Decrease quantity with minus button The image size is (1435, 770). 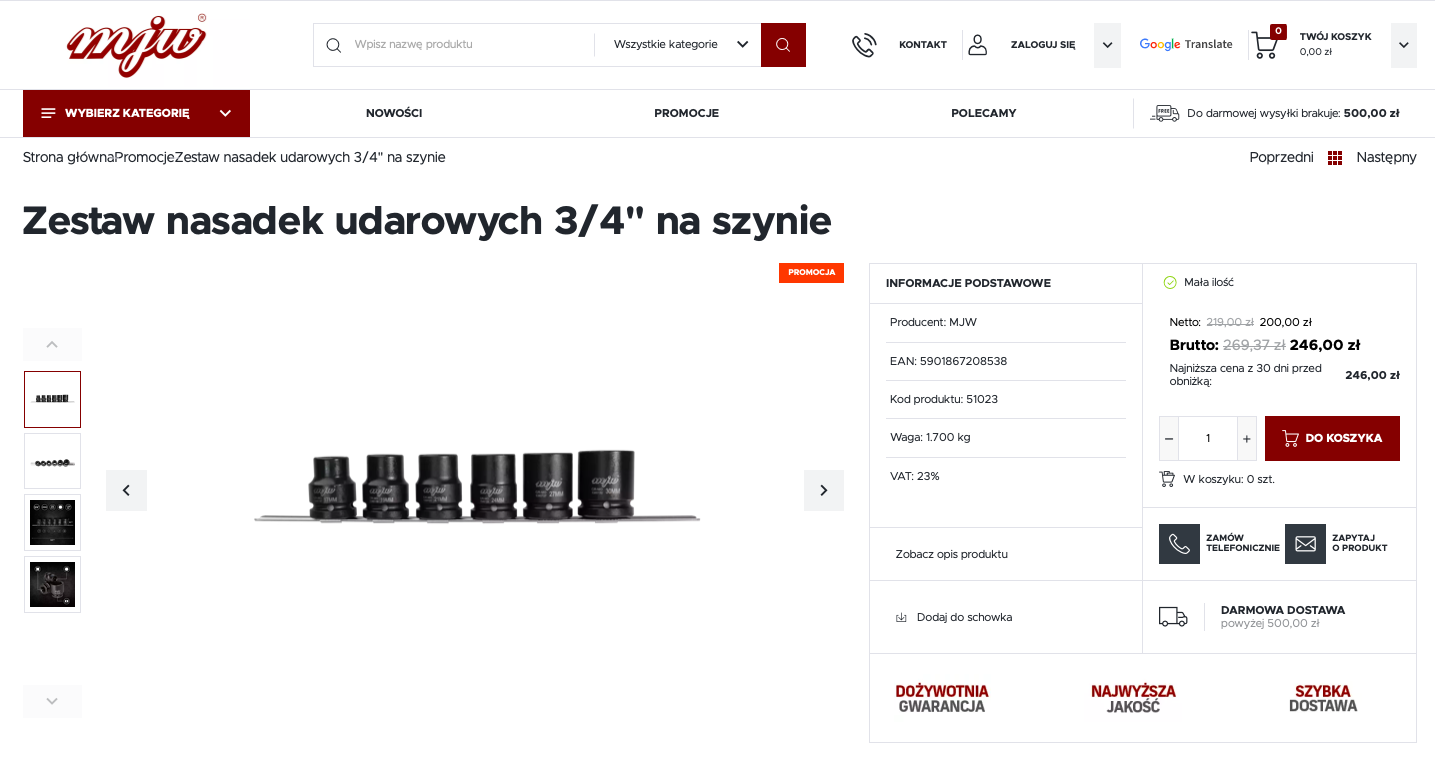pyautogui.click(x=1169, y=438)
